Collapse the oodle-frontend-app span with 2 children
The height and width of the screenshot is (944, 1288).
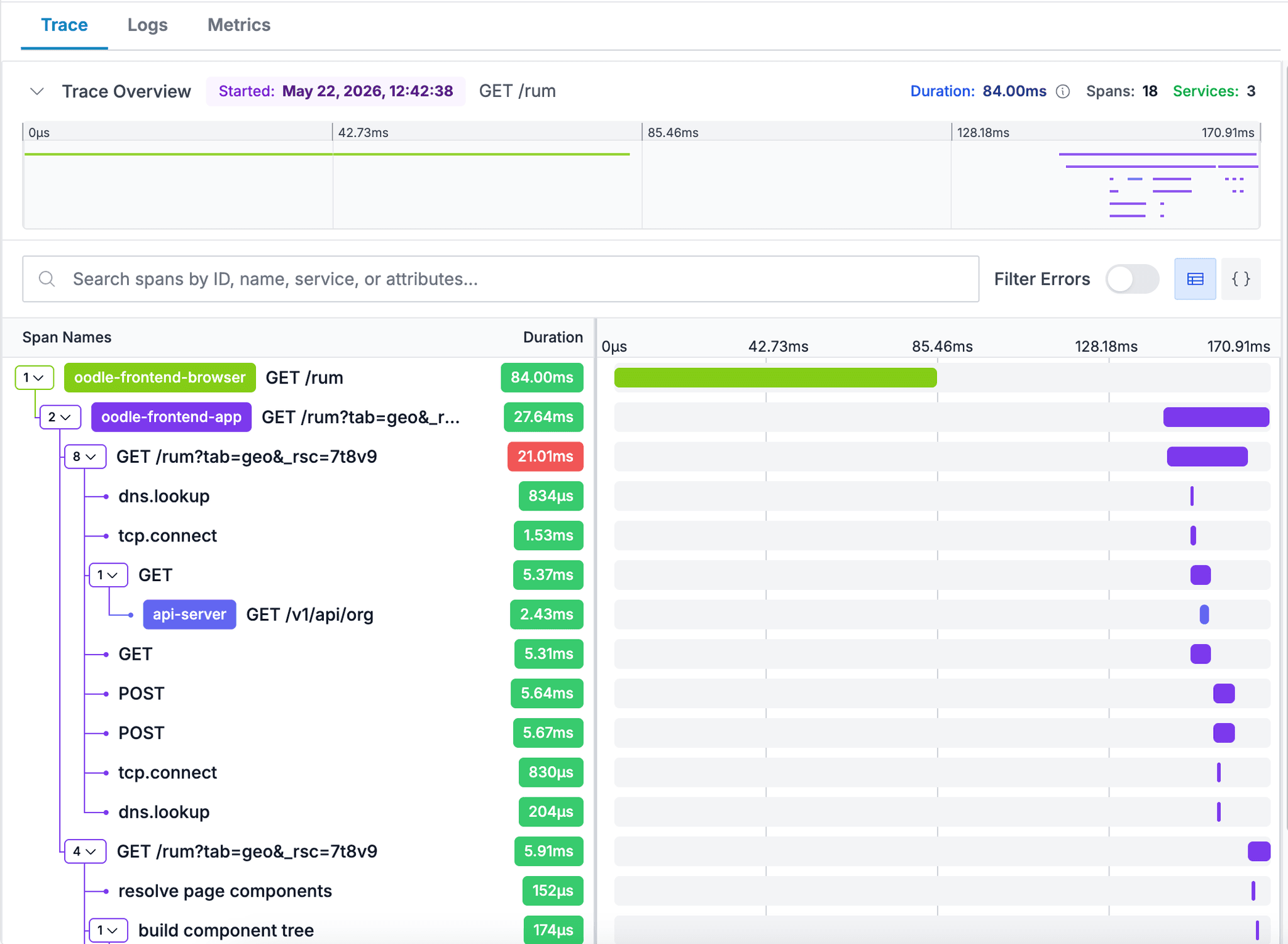[x=60, y=417]
